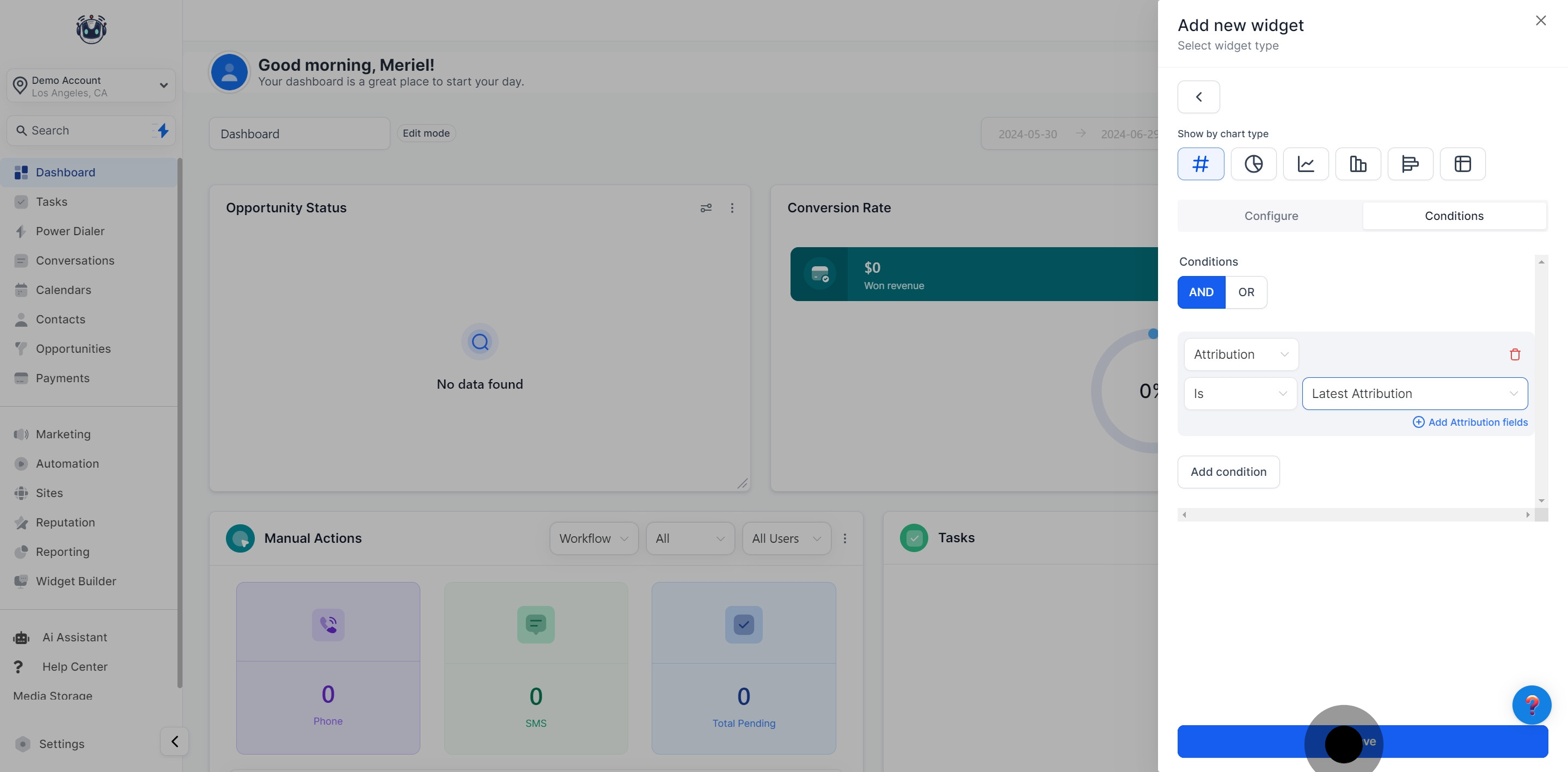Select the line chart type icon

1306,164
